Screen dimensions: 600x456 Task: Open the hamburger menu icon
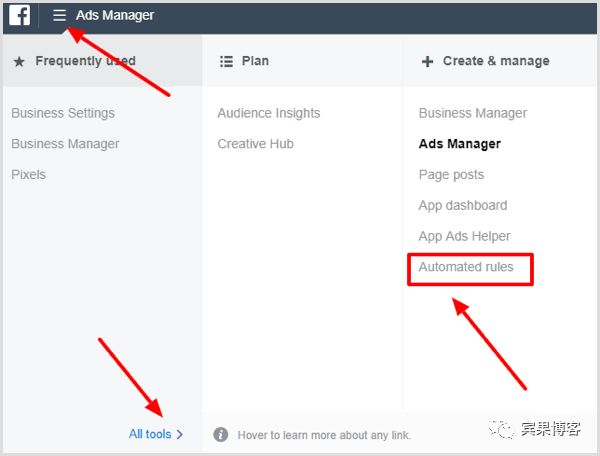pos(59,15)
